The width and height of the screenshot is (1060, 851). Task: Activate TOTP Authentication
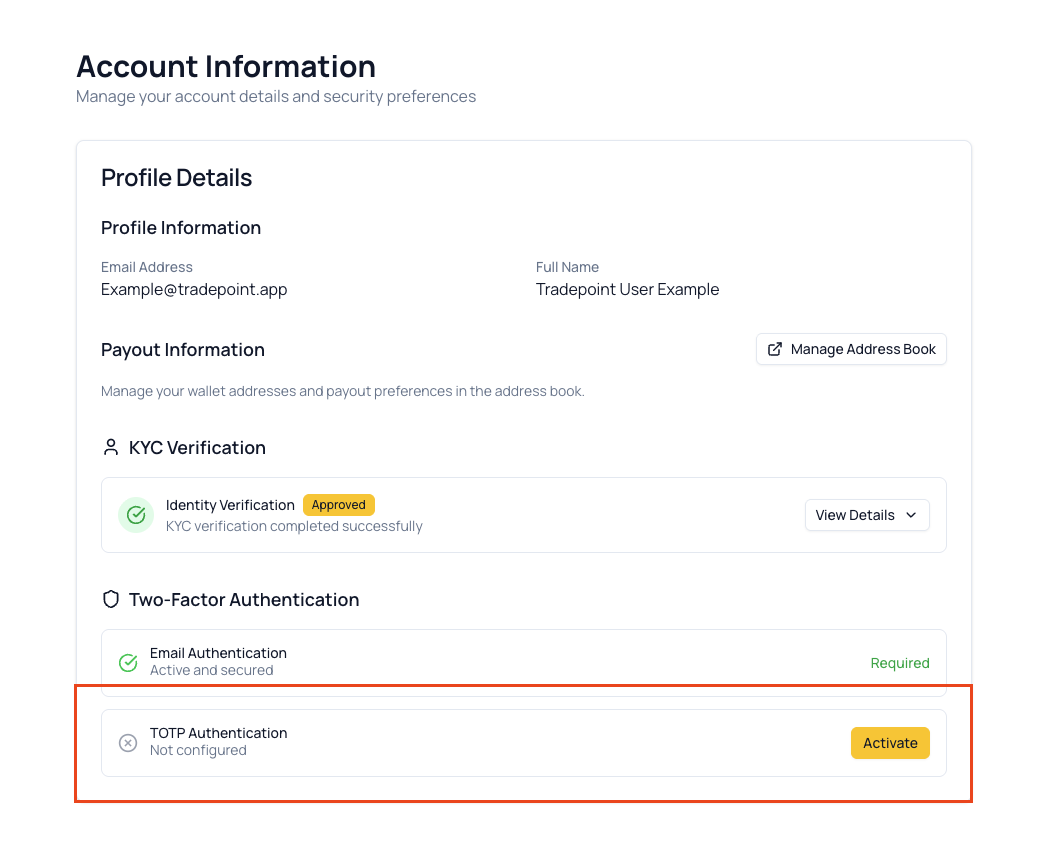[889, 742]
